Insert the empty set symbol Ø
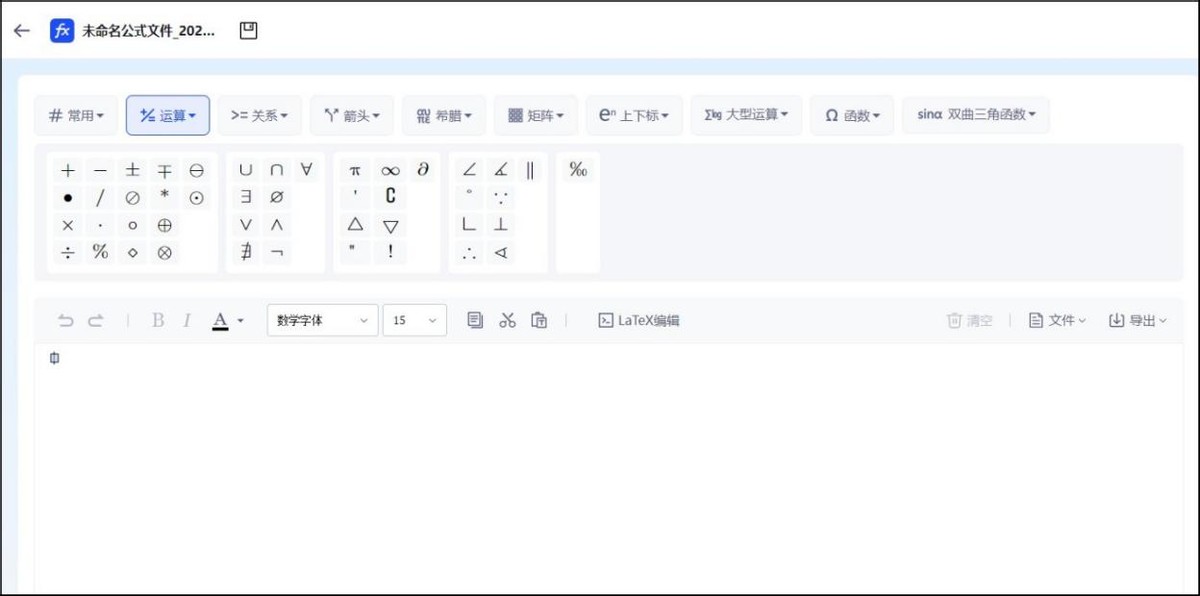Image resolution: width=1200 pixels, height=596 pixels. click(x=276, y=197)
